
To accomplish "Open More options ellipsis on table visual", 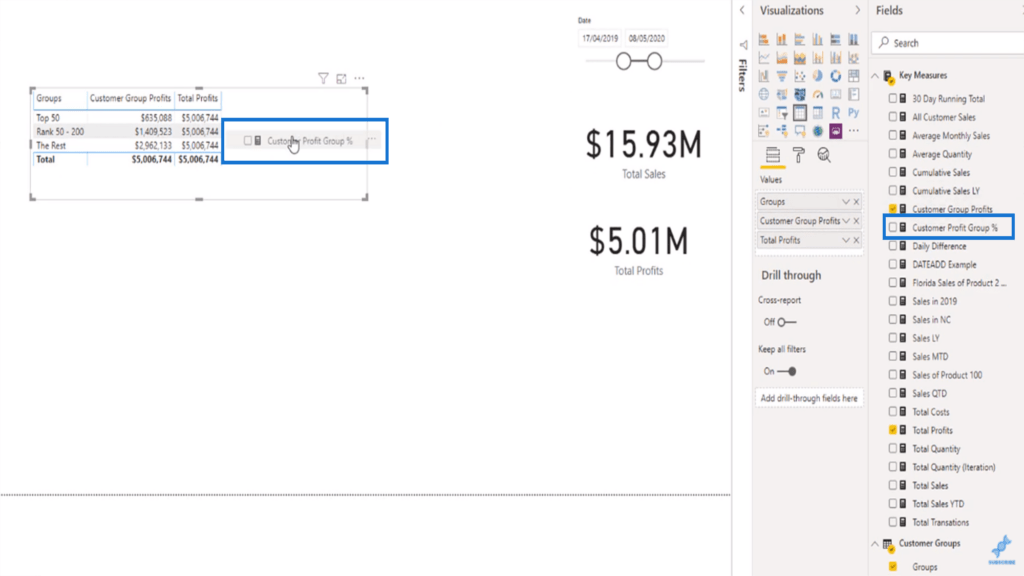I will [359, 78].
